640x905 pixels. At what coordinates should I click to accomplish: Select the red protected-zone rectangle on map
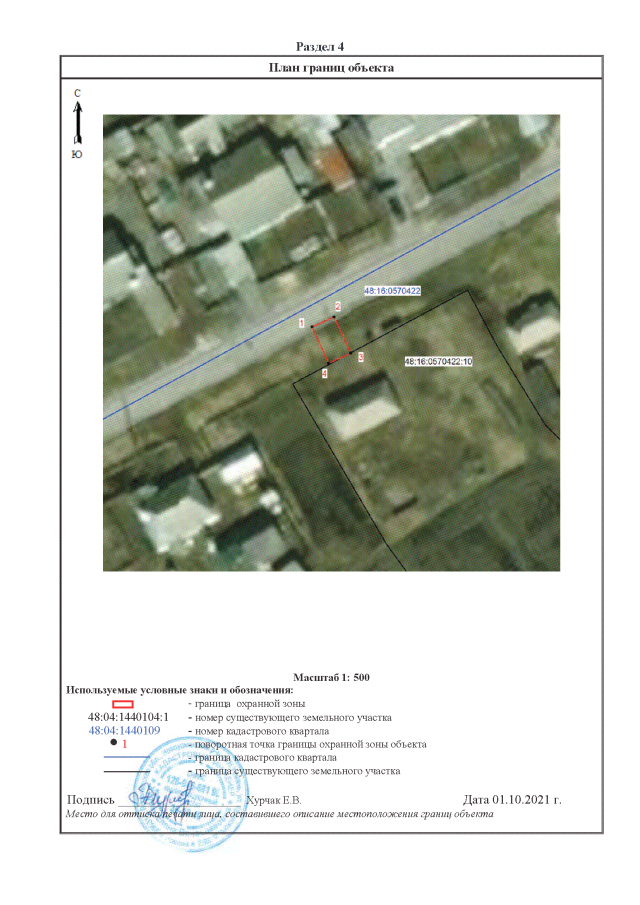click(x=331, y=340)
